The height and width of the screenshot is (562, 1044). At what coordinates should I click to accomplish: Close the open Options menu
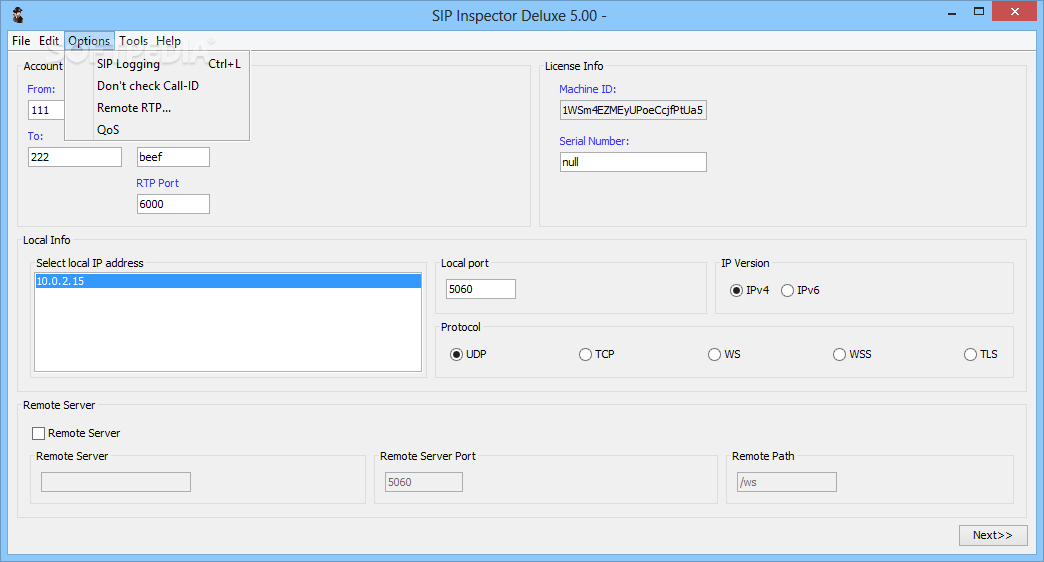[x=89, y=41]
